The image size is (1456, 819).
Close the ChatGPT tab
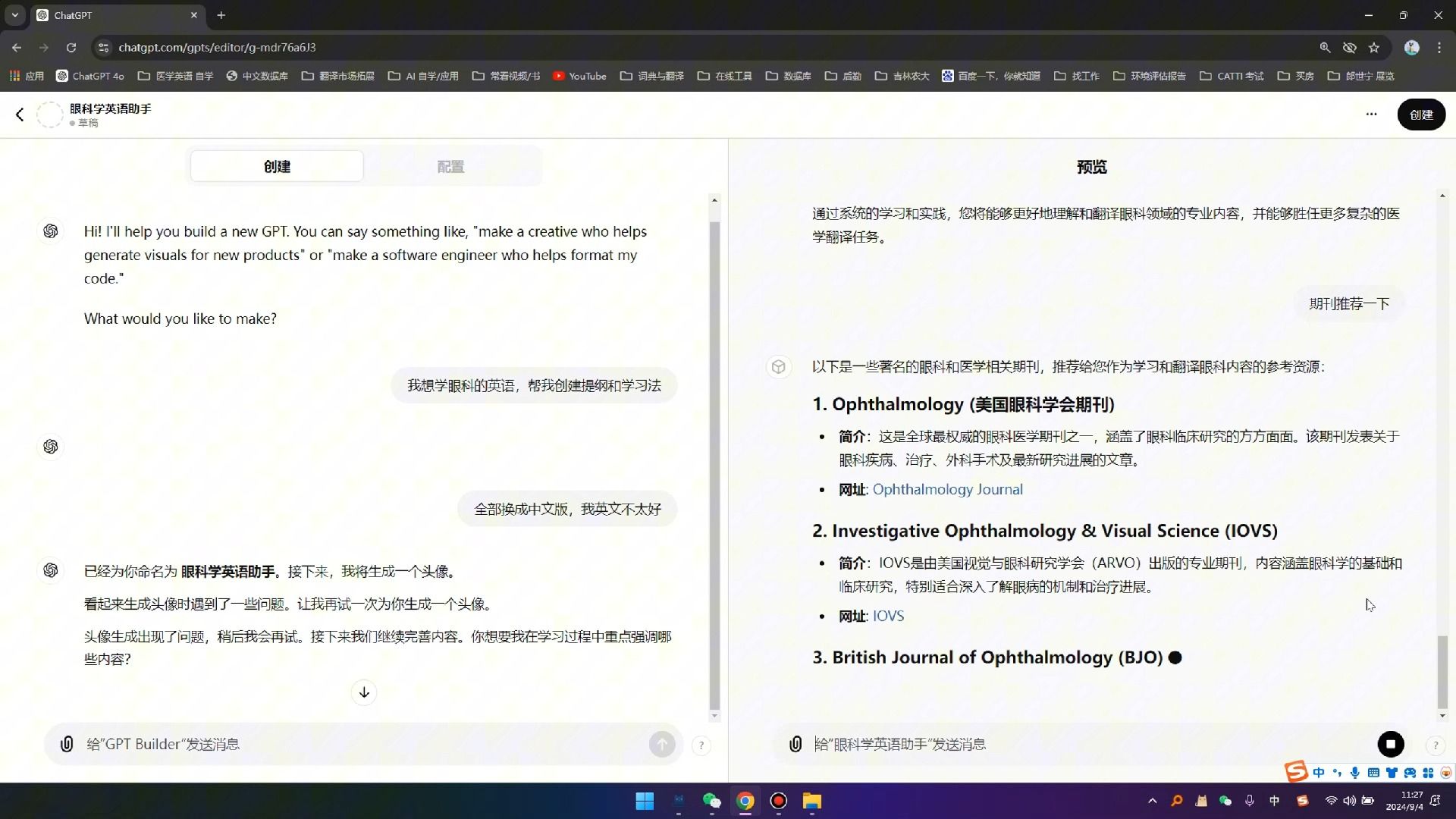coord(193,14)
